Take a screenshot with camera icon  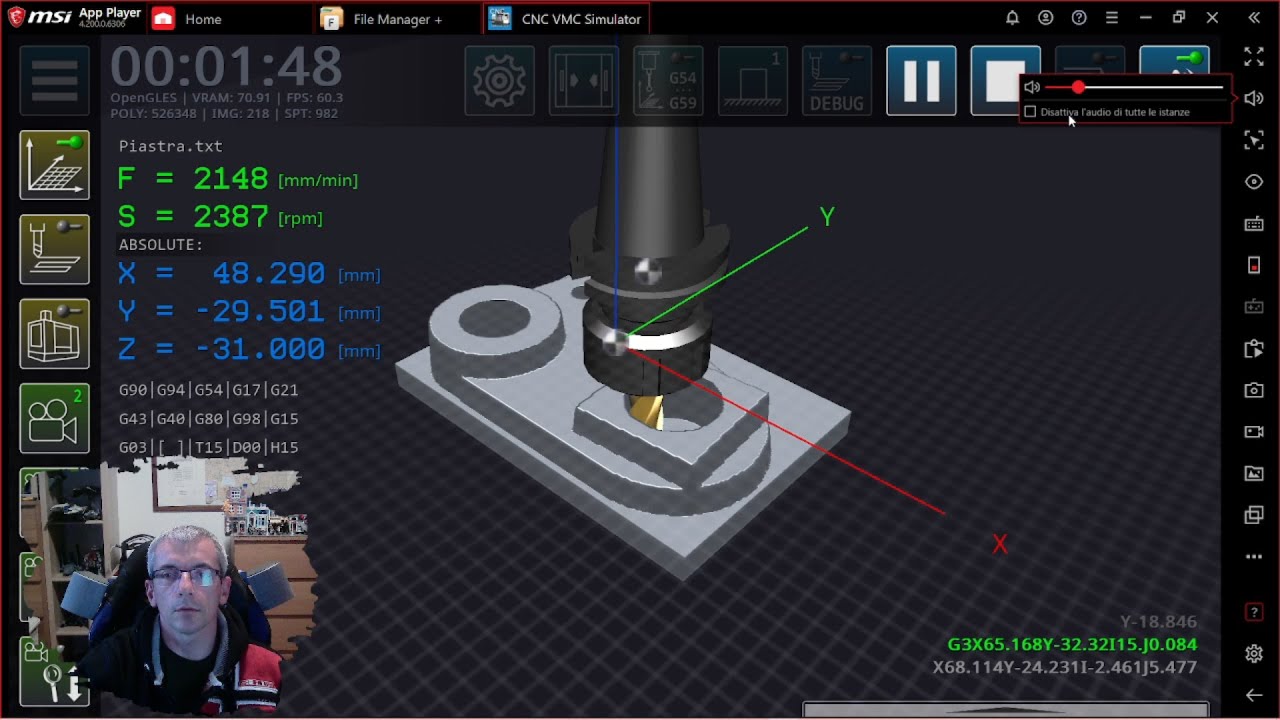pyautogui.click(x=1254, y=390)
